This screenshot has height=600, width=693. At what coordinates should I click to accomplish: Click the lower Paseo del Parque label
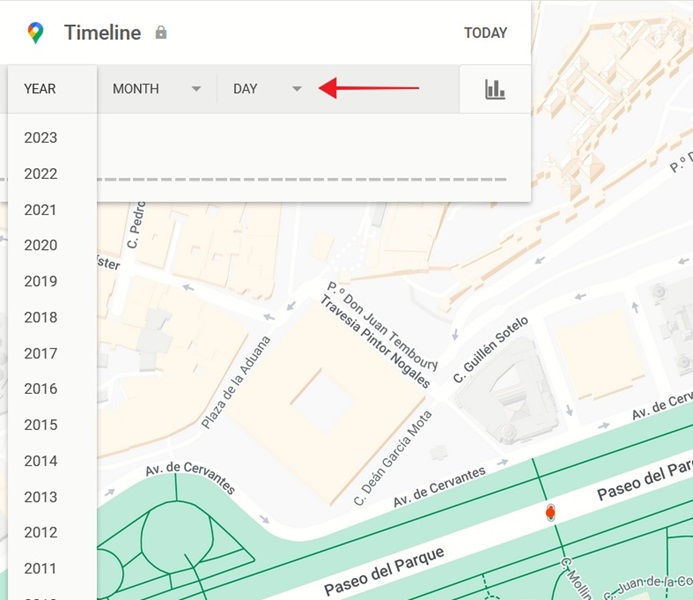pyautogui.click(x=384, y=571)
